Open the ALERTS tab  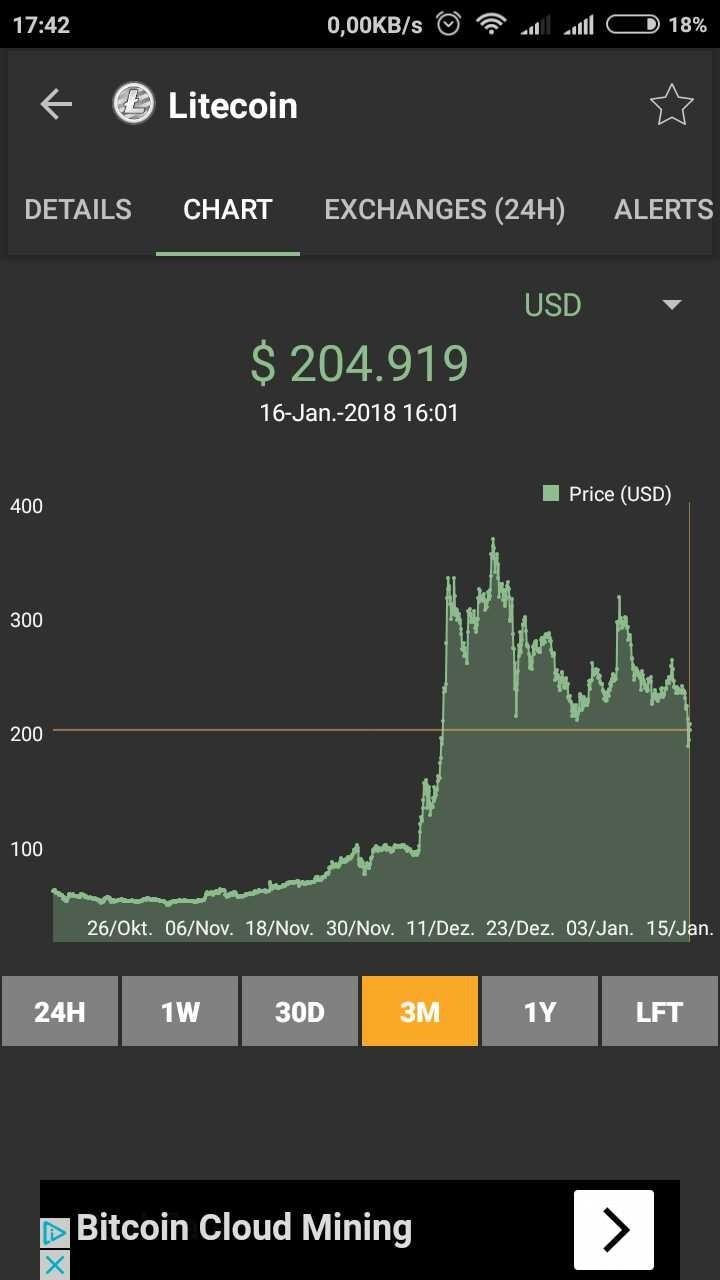pos(663,210)
